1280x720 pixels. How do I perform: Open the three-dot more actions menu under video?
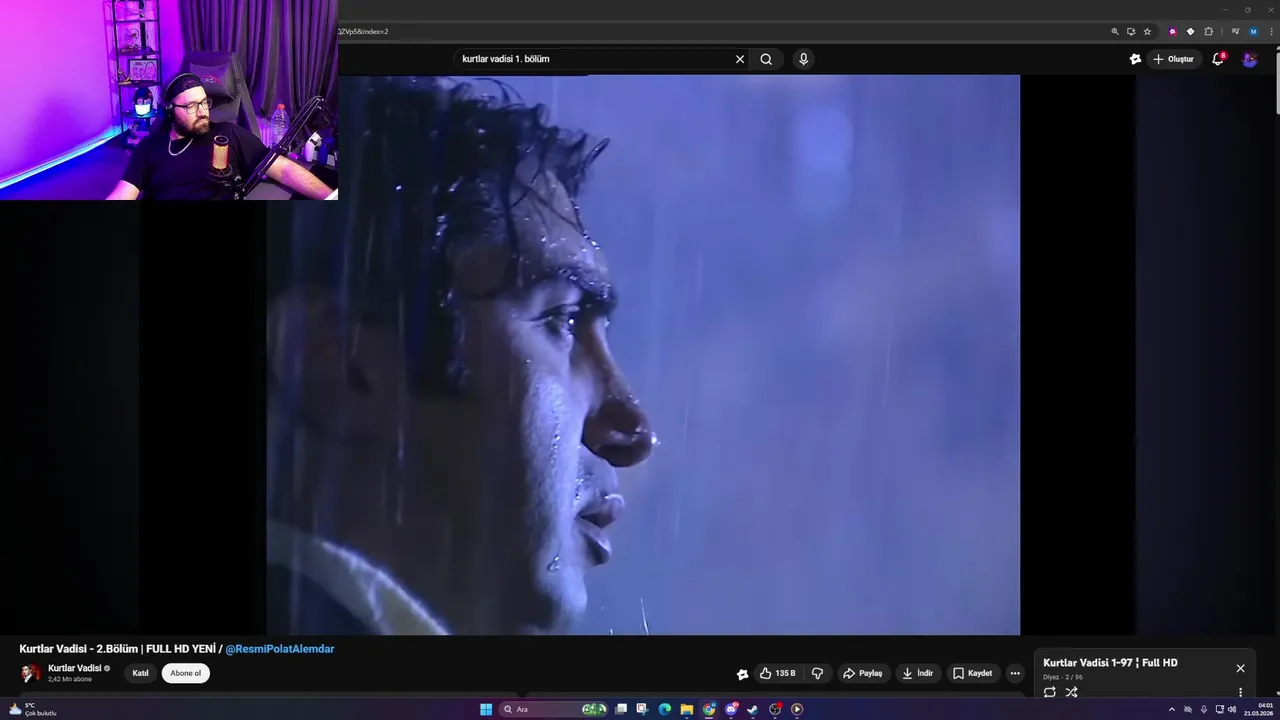tap(1015, 673)
